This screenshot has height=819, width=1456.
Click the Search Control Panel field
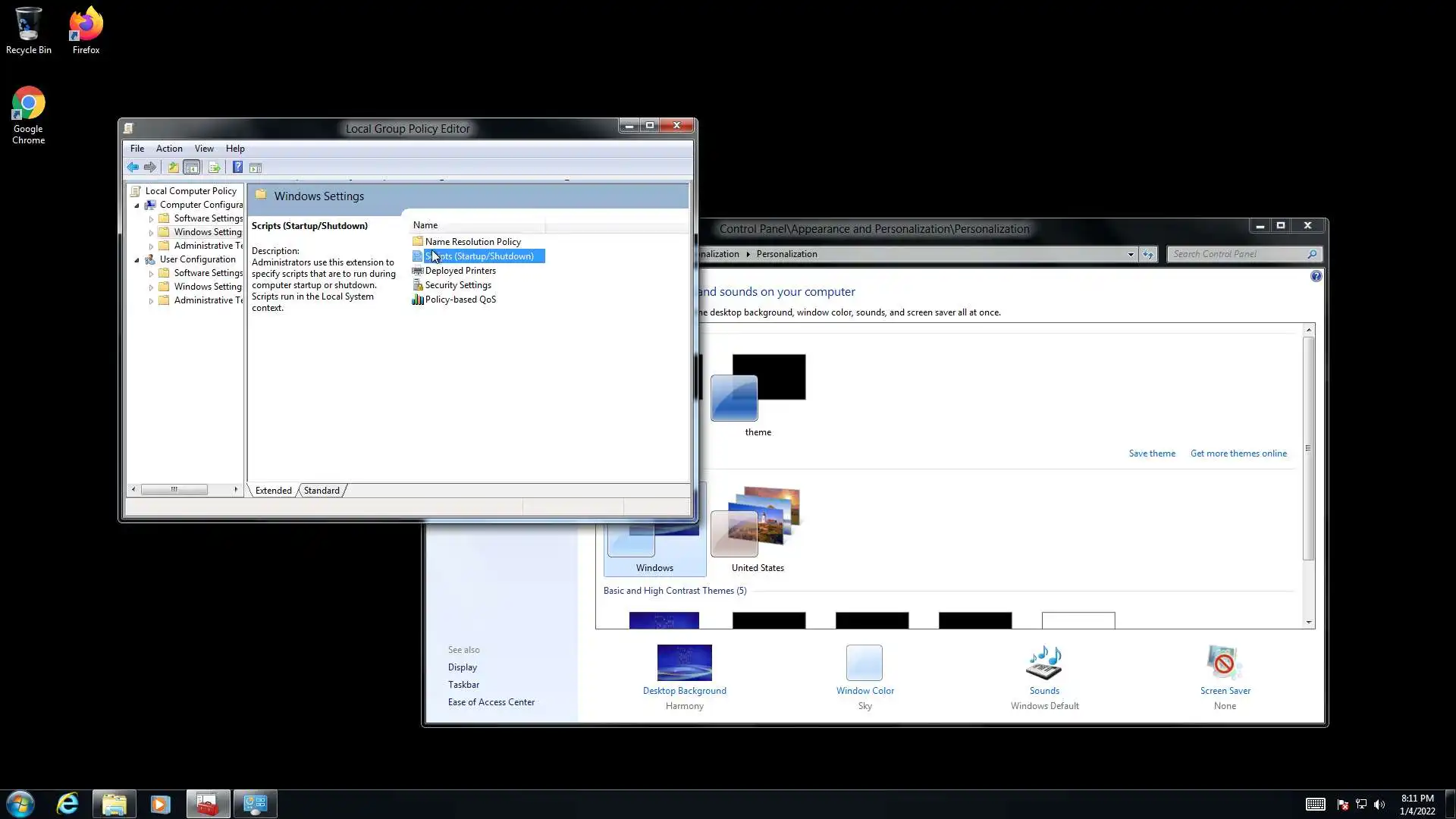point(1238,254)
